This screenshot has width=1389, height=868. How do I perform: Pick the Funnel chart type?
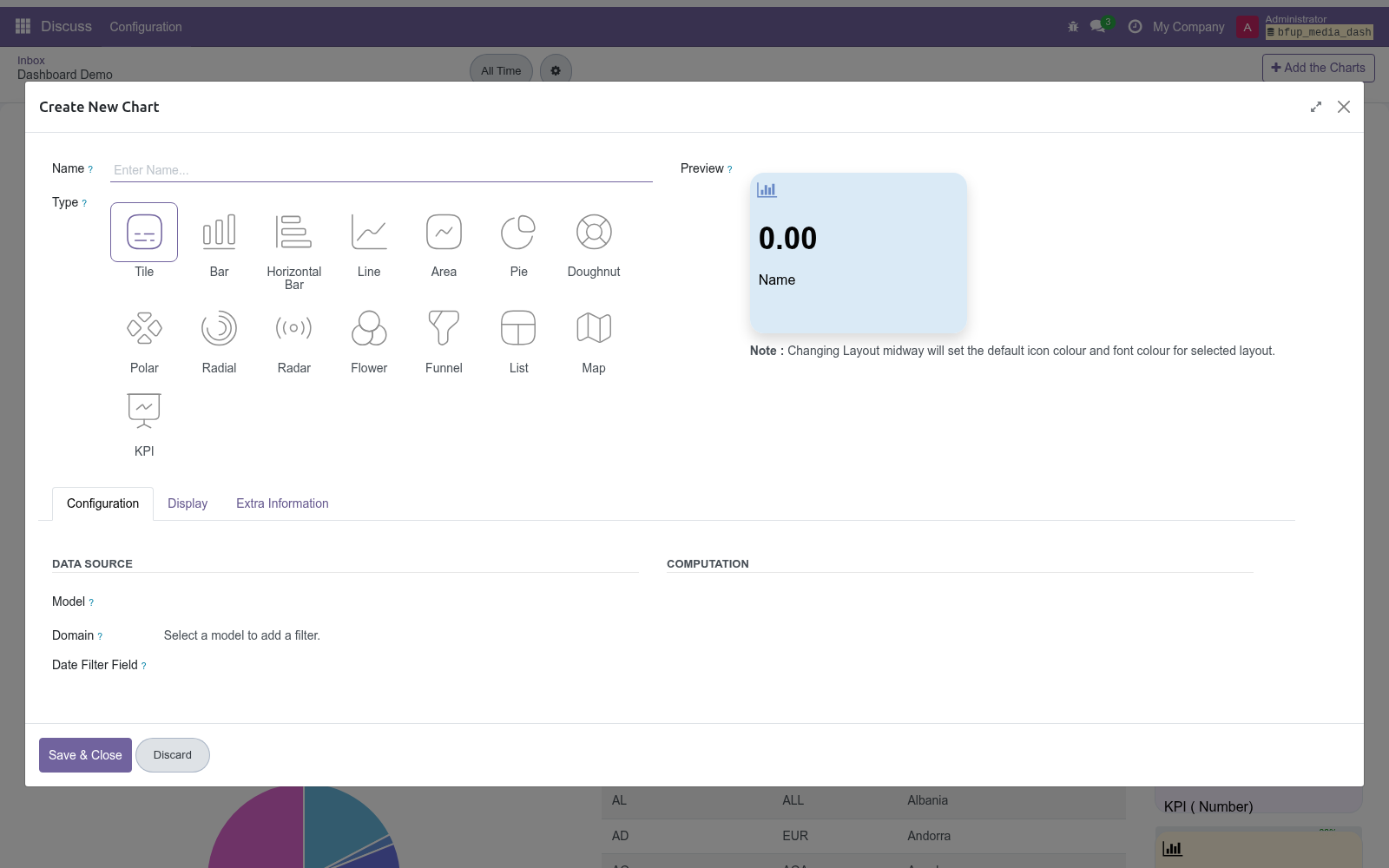tap(444, 328)
